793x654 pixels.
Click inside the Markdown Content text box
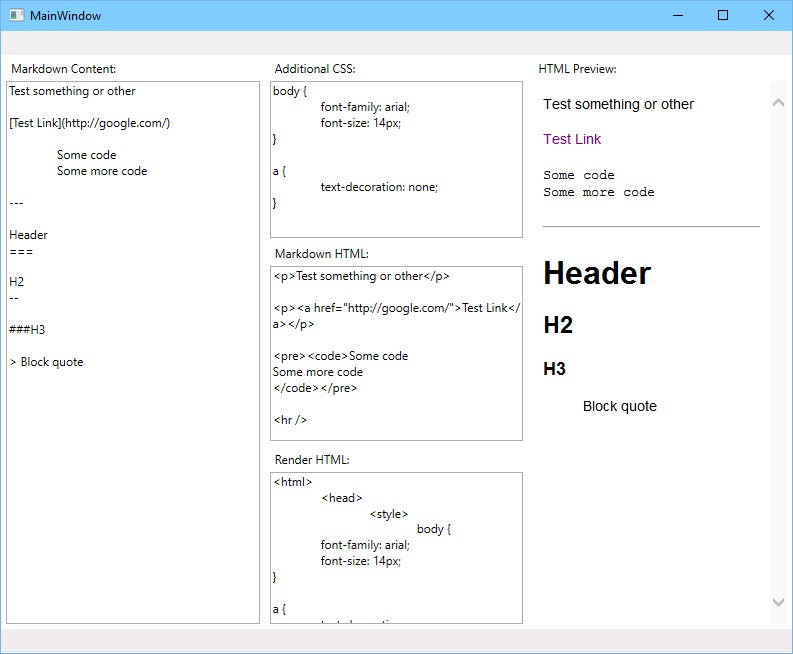point(133,353)
